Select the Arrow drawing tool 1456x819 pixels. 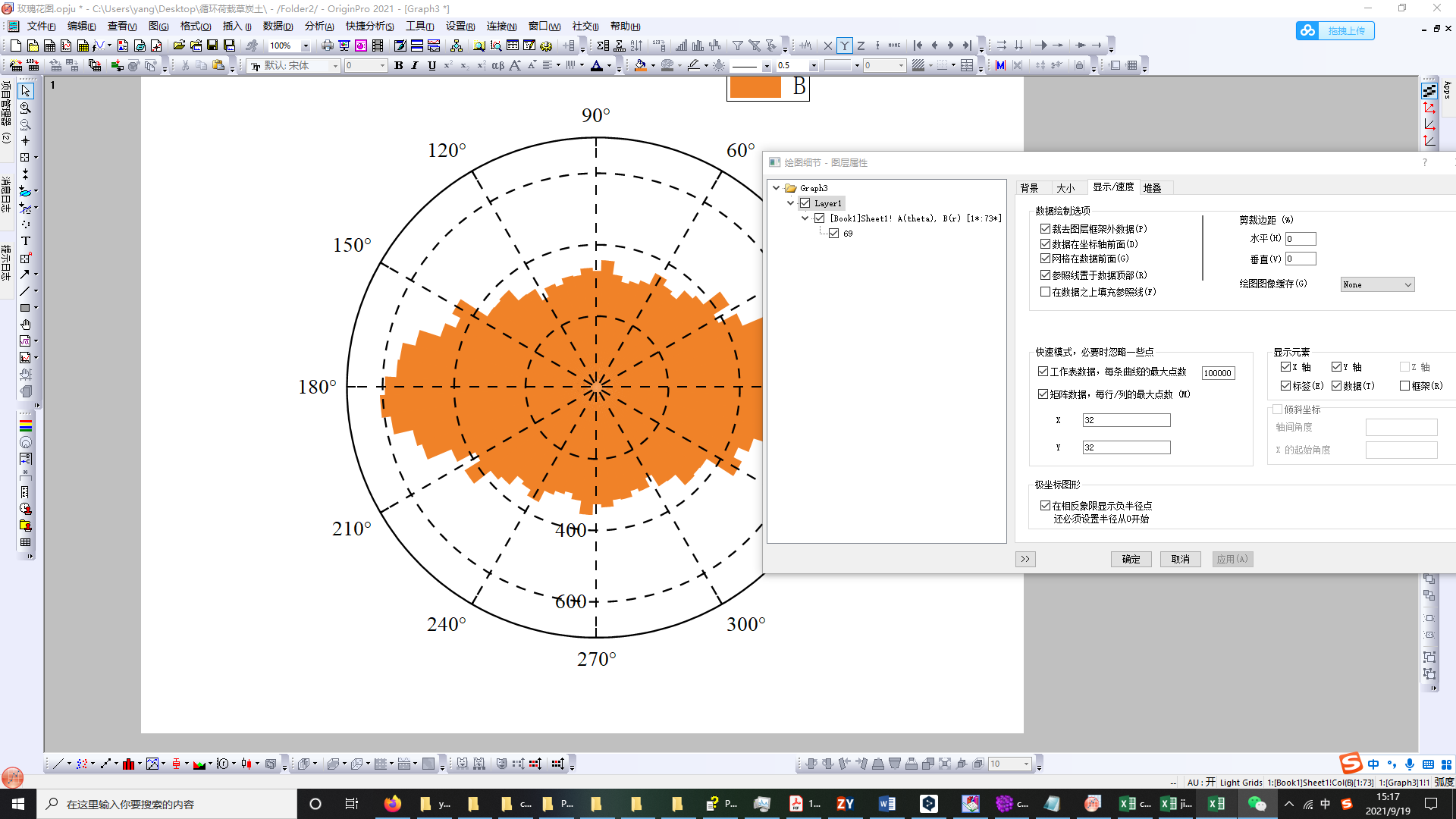pyautogui.click(x=25, y=275)
